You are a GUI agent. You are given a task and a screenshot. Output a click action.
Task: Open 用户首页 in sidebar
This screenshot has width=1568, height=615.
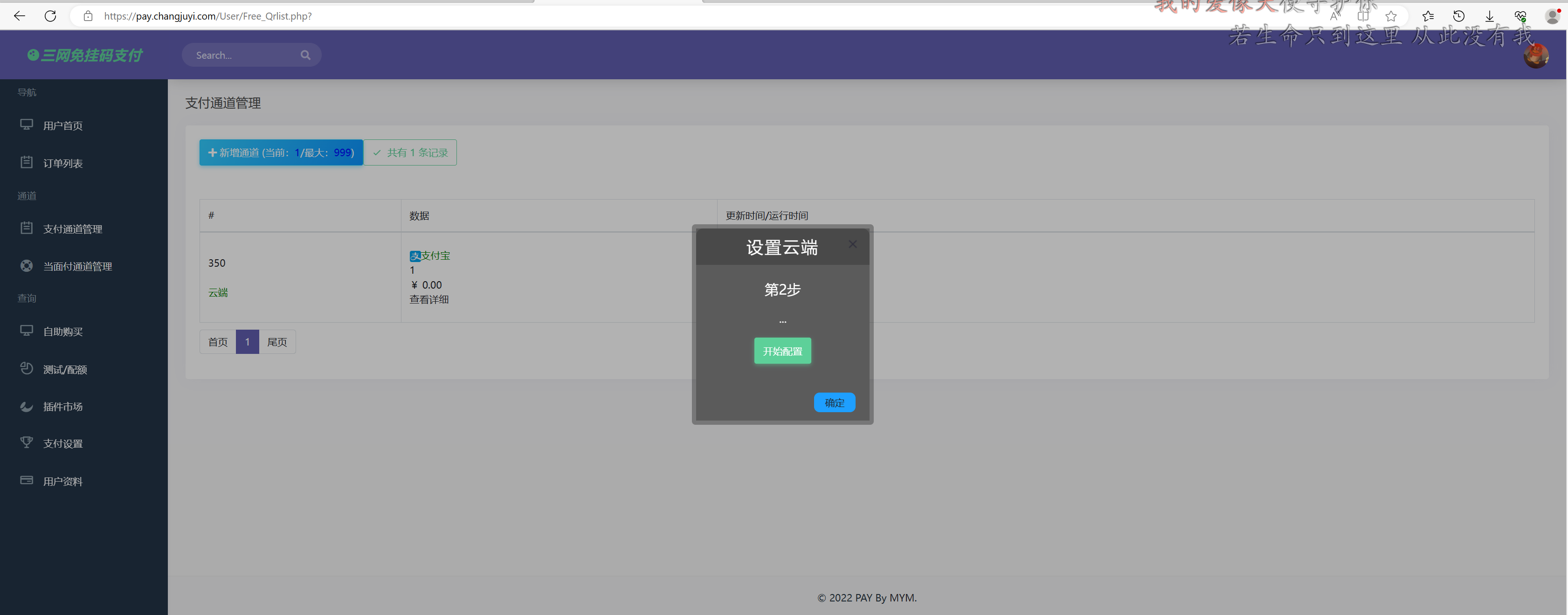click(62, 125)
